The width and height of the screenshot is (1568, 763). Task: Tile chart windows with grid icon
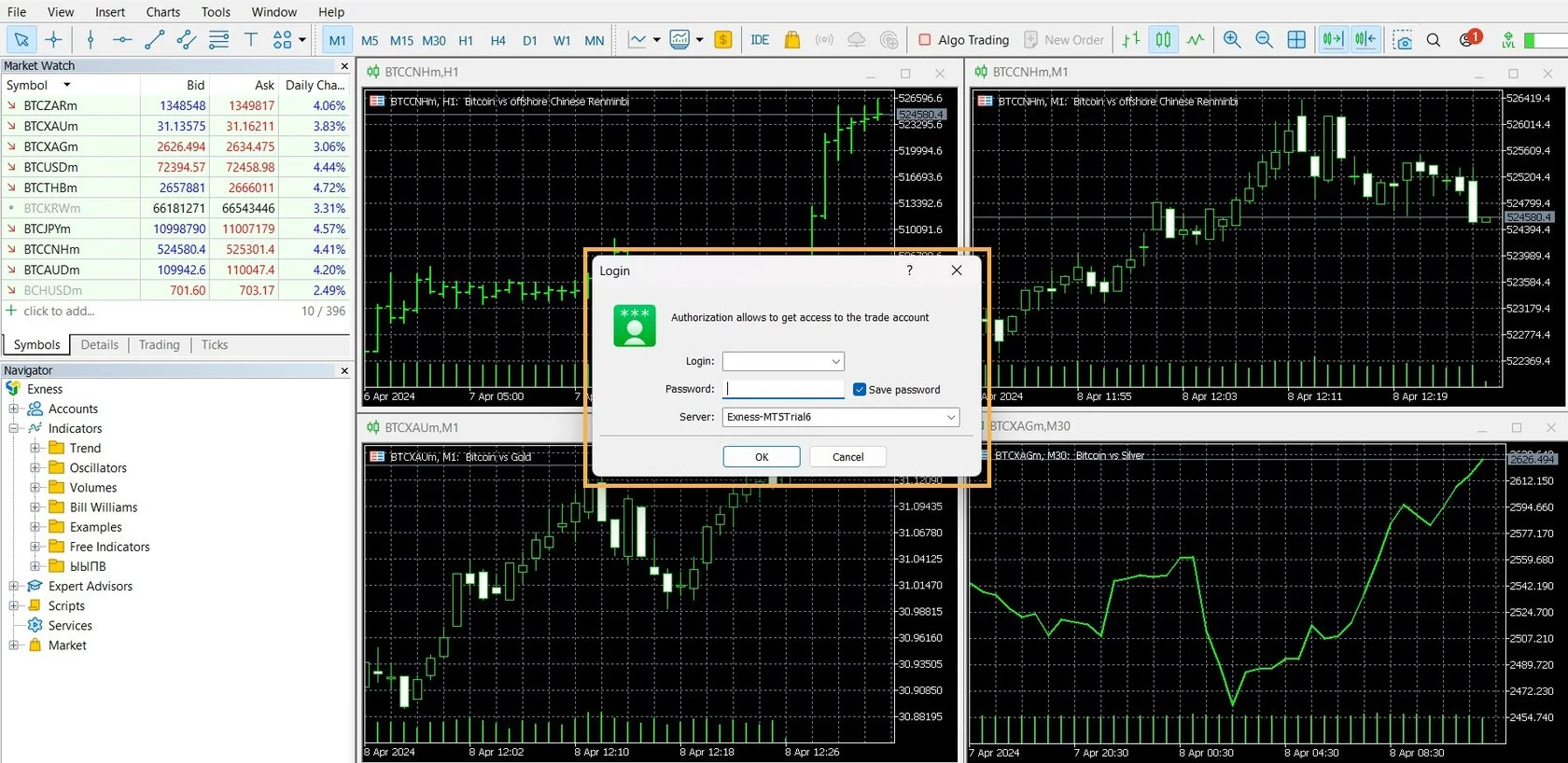click(1296, 39)
